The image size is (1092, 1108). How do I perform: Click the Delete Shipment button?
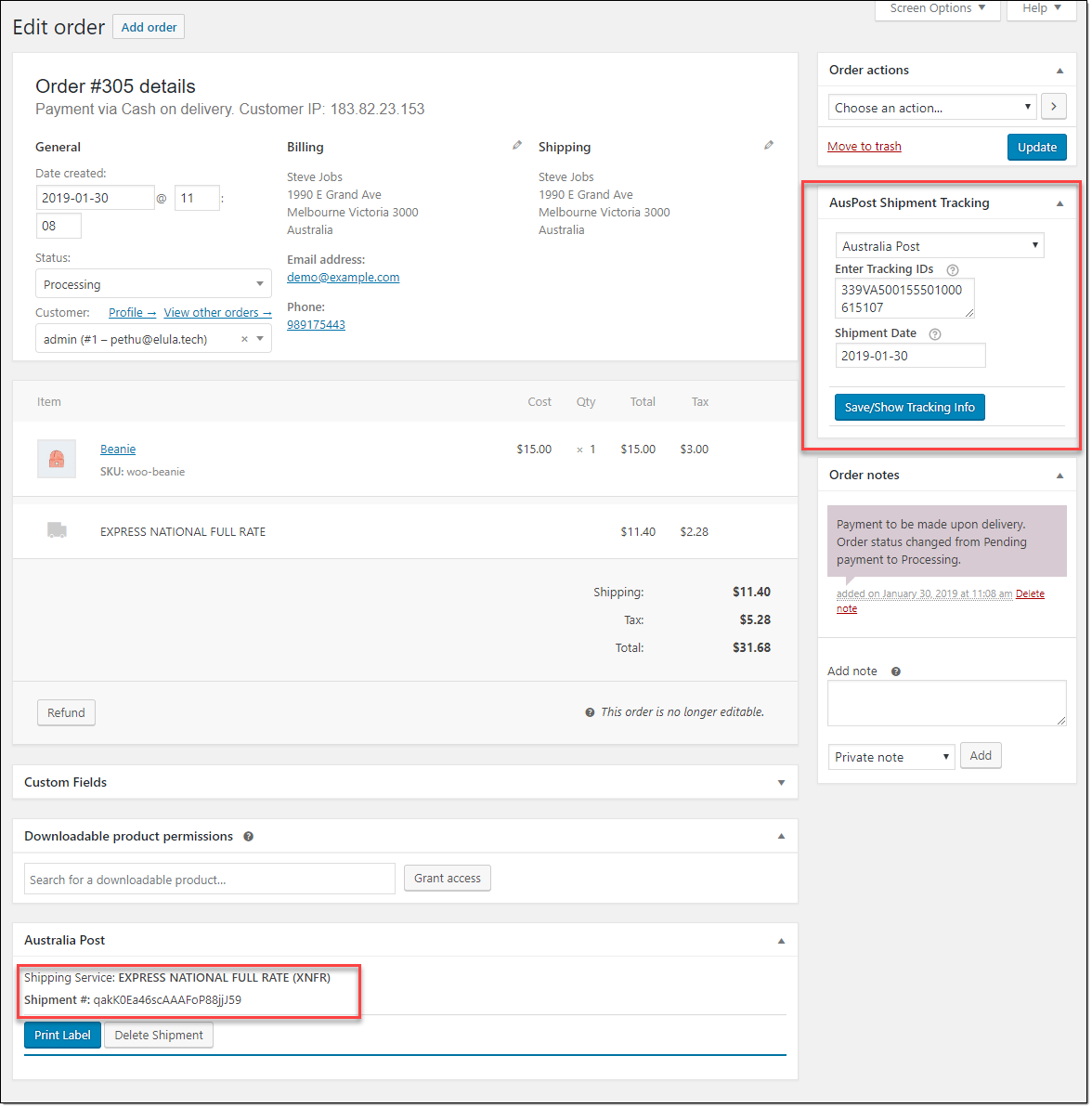point(158,1036)
